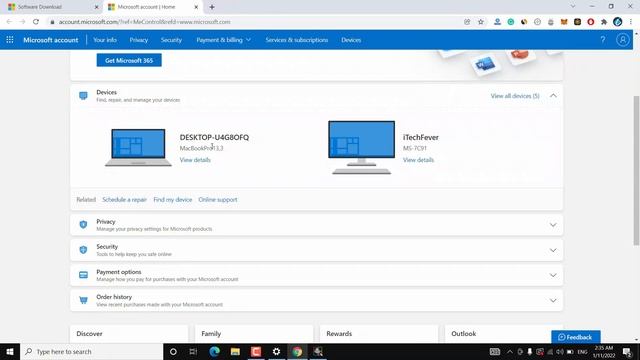Viewport: 640px width, 360px height.
Task: Collapse the Devices section chevron
Action: (x=553, y=96)
